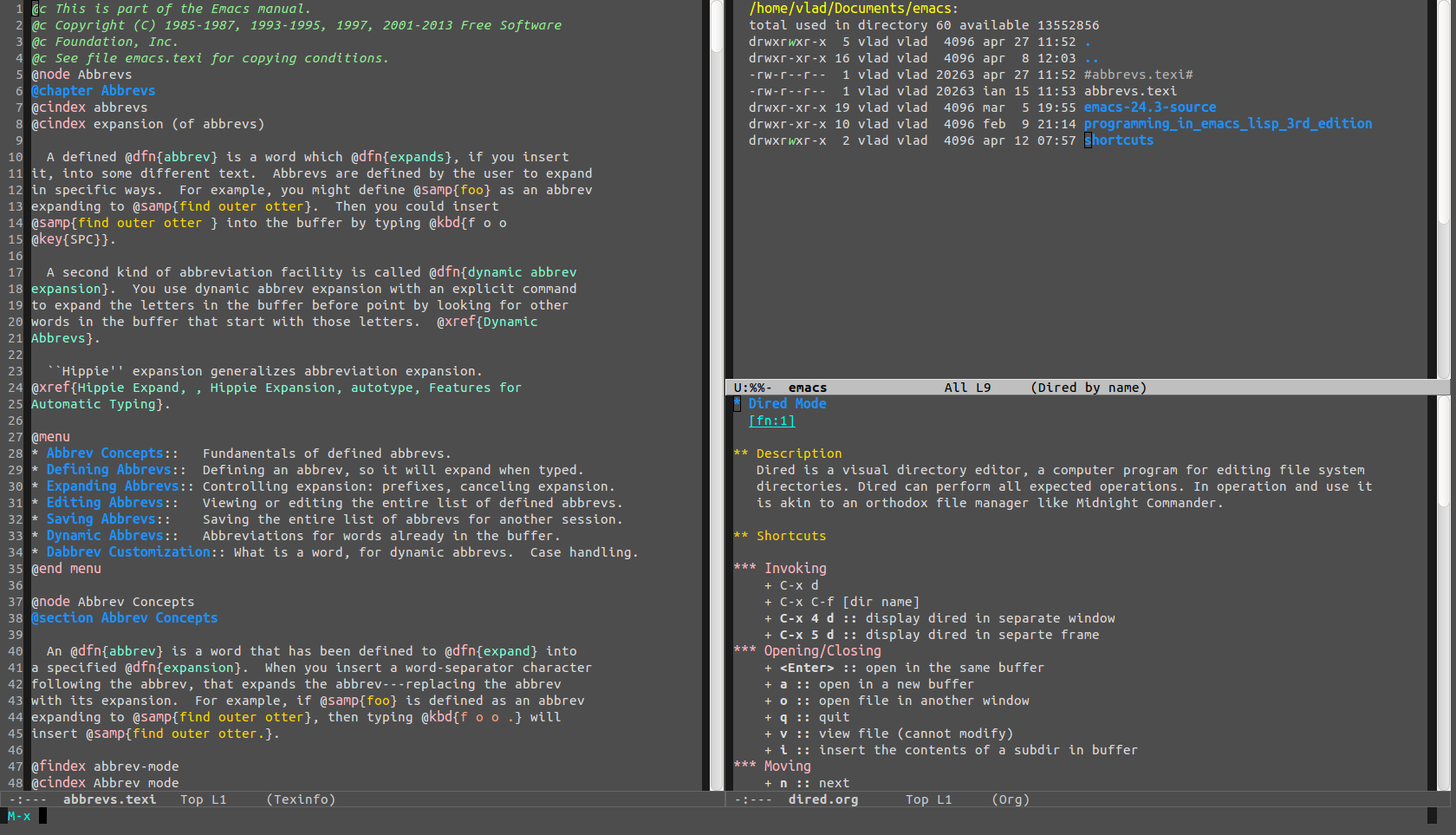Open the Abbrev Concepts menu entry

(105, 453)
